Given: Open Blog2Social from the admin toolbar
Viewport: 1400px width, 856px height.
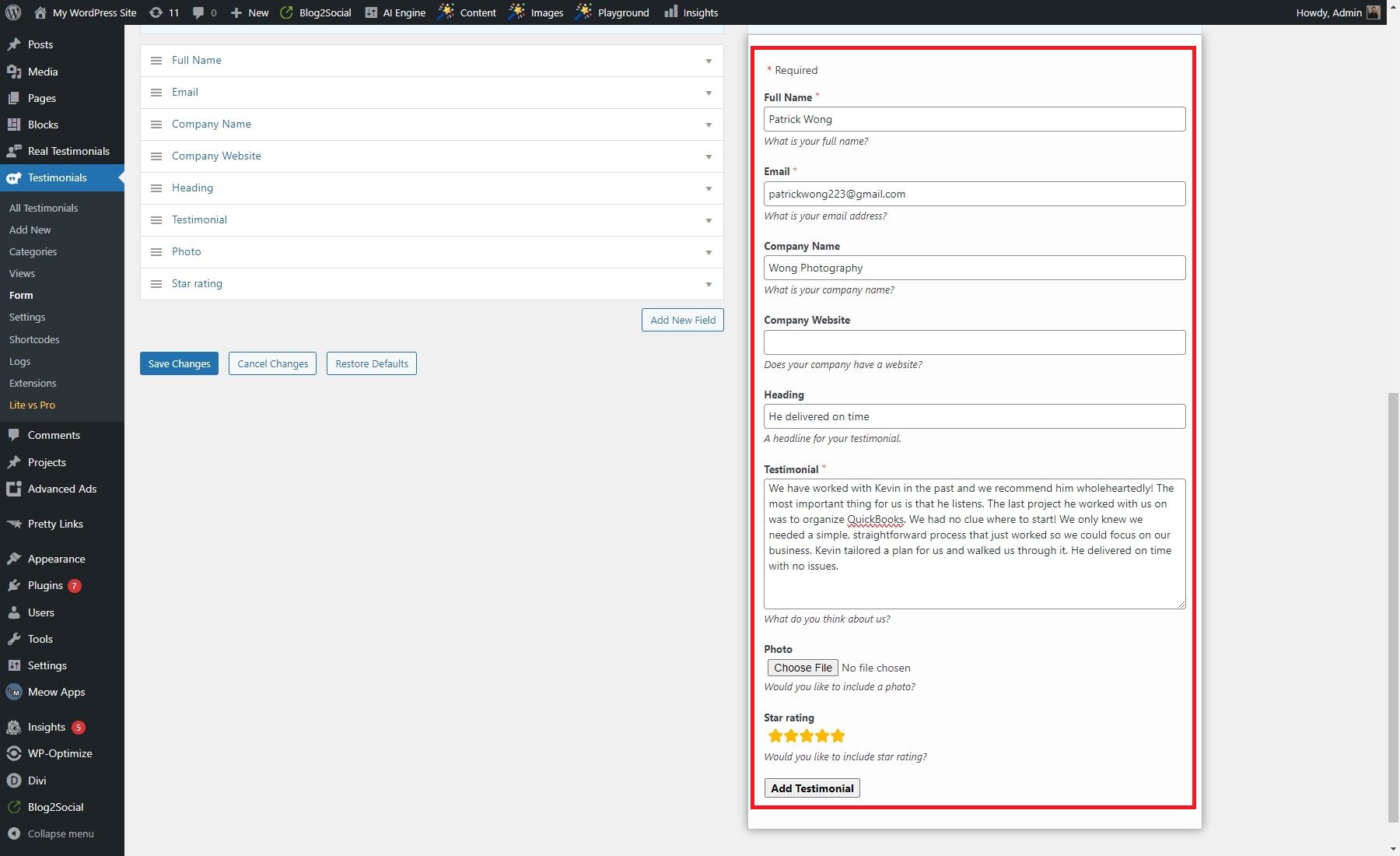Looking at the screenshot, I should pos(314,12).
